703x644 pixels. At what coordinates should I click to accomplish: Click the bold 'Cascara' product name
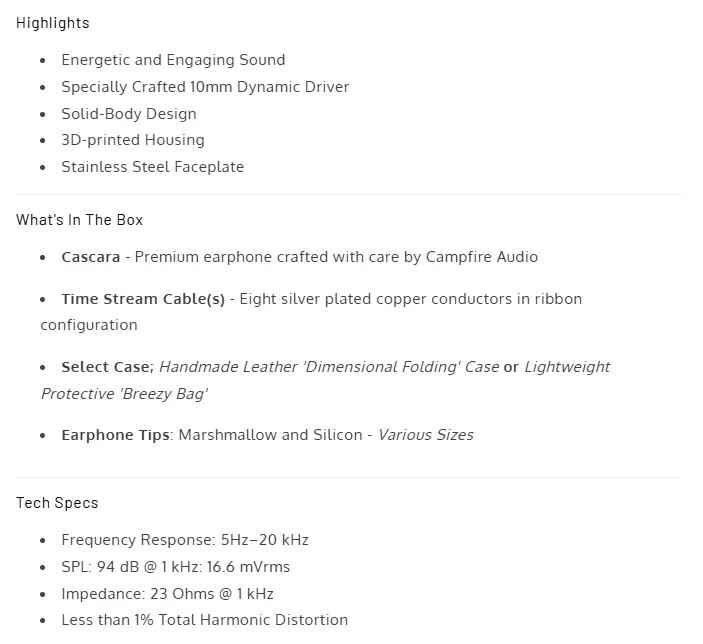[x=91, y=257]
